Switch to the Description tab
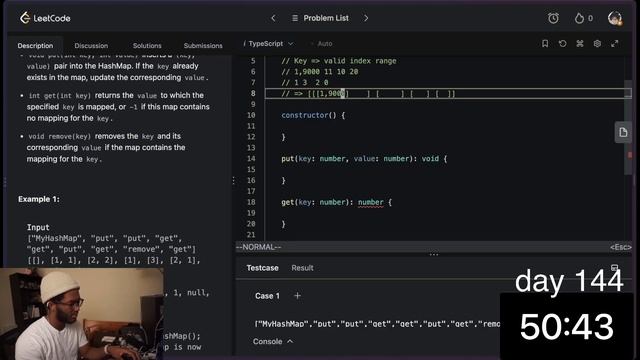Image resolution: width=640 pixels, height=360 pixels. click(35, 46)
